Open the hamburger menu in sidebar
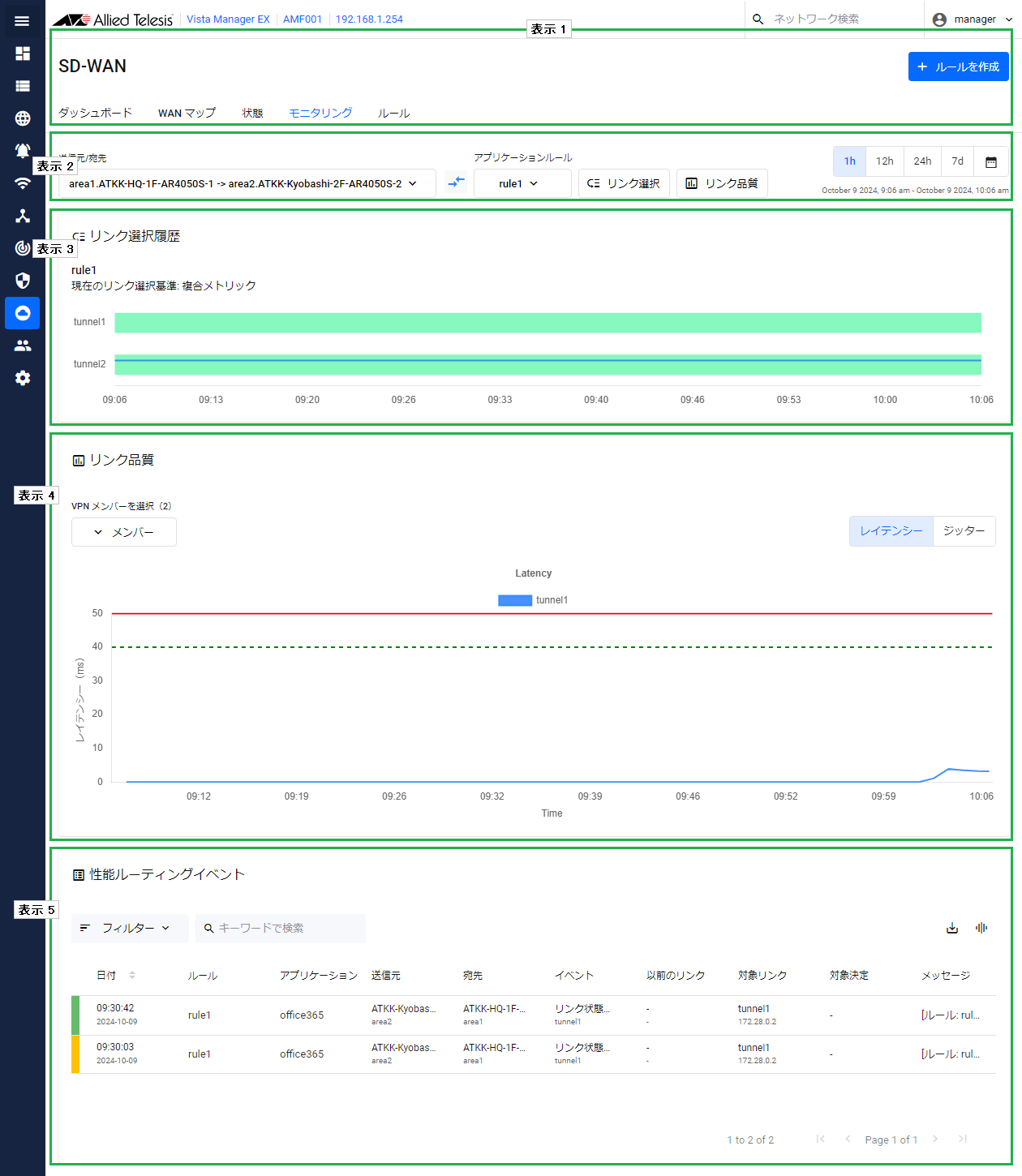Image resolution: width=1022 pixels, height=1176 pixels. point(22,21)
